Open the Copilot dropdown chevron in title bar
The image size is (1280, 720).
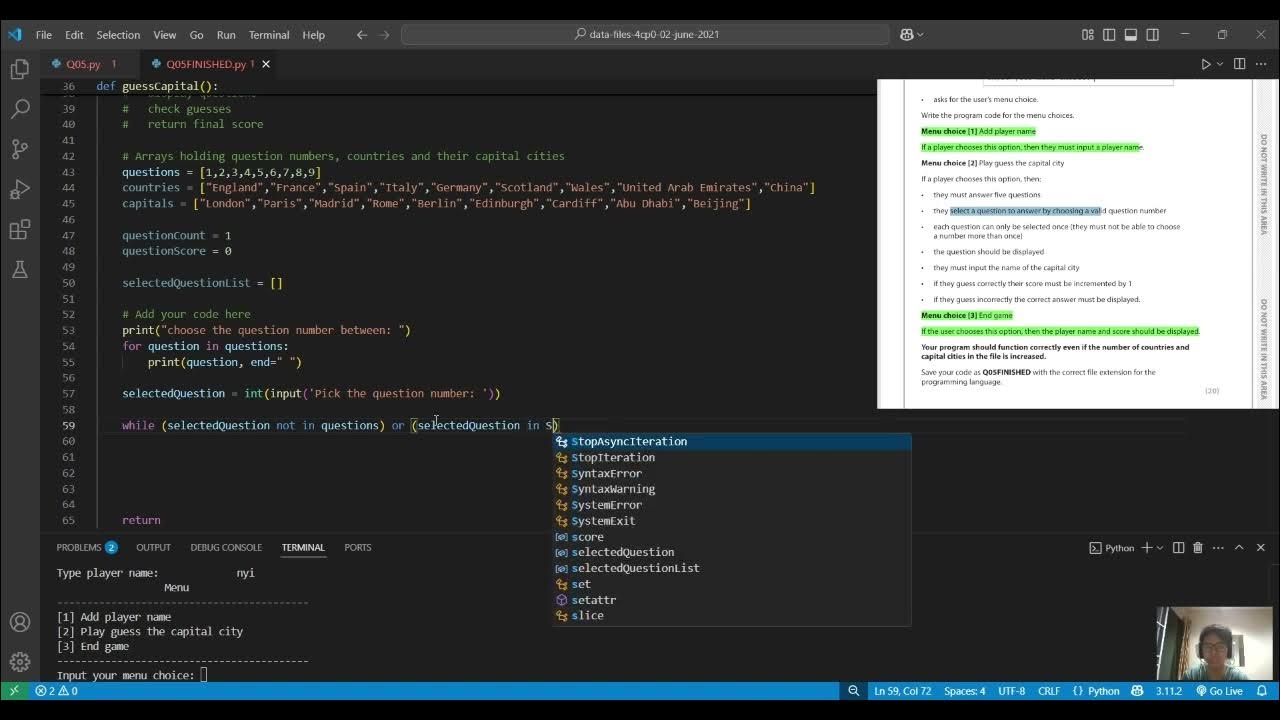[920, 34]
